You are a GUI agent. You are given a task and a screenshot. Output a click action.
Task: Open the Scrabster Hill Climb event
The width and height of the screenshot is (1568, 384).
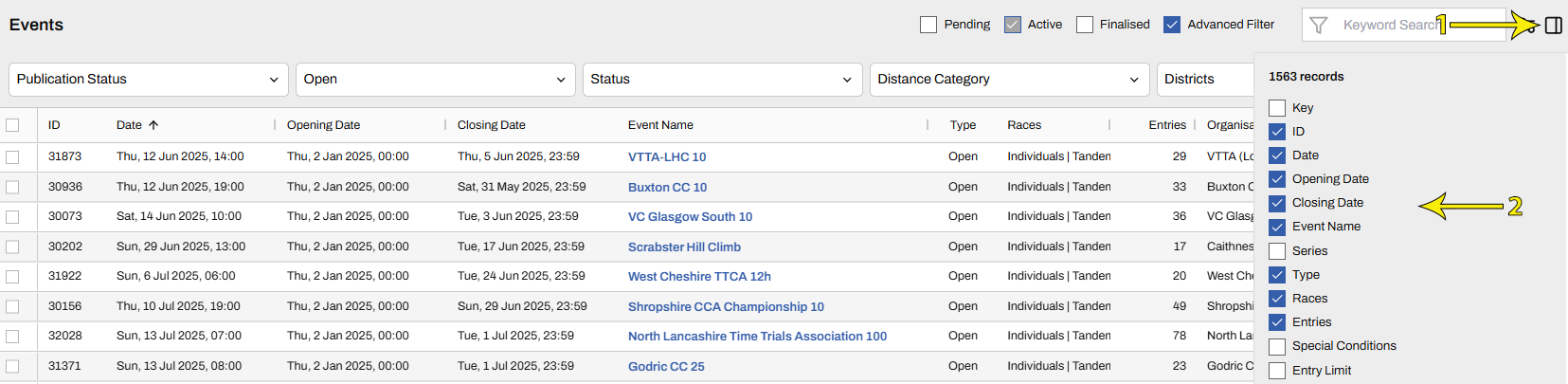pyautogui.click(x=684, y=247)
